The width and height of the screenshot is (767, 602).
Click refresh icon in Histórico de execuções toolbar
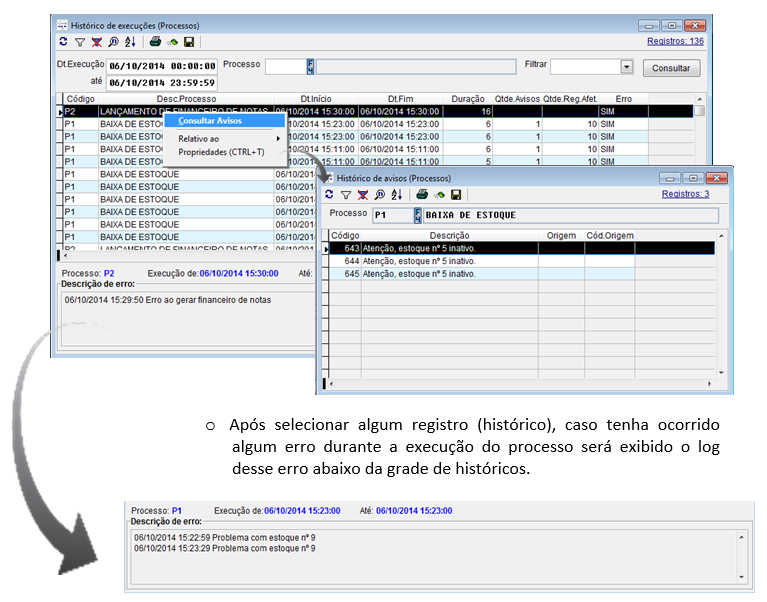64,42
